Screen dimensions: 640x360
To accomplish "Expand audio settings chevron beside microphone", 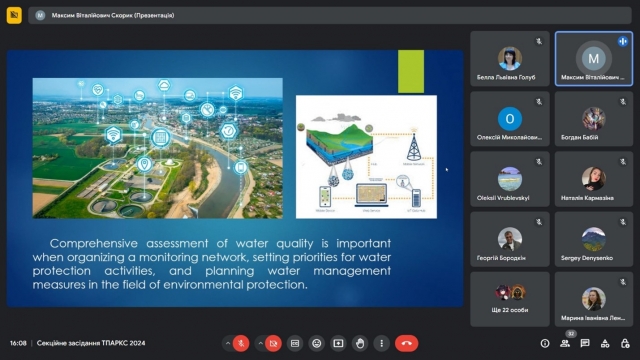I will click(x=227, y=343).
